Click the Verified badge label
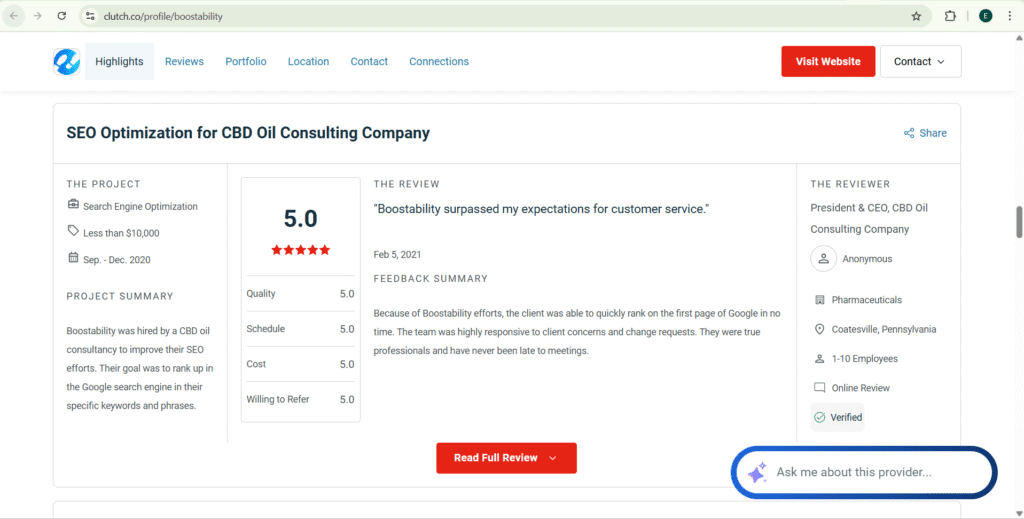Screen dimensions: 1024x519 846,417
